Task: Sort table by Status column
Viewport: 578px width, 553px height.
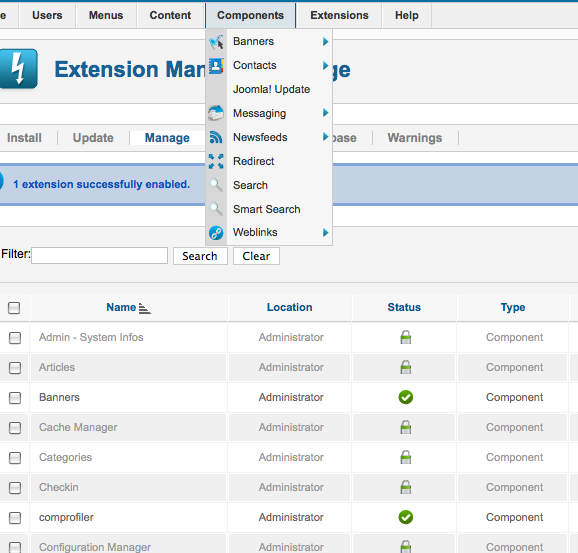Action: (404, 307)
